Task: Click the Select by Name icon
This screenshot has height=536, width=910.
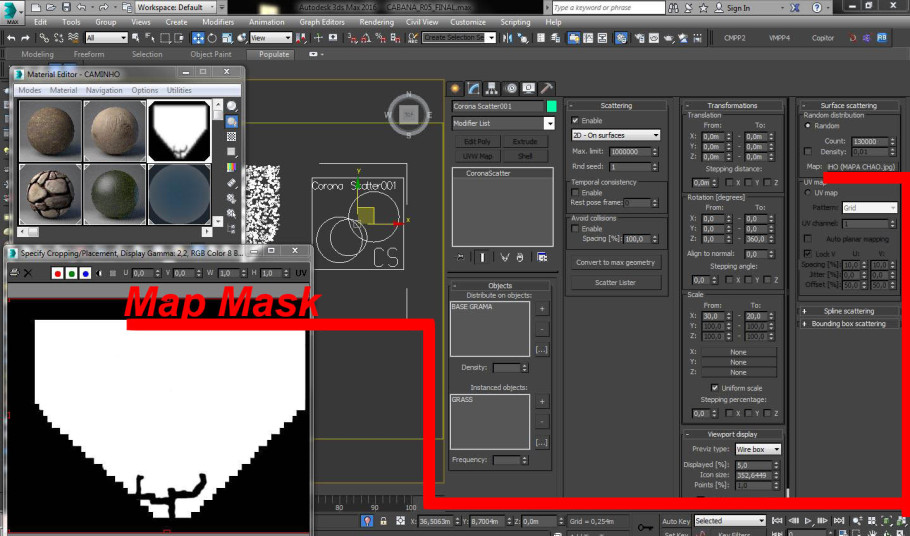Action: [150, 38]
